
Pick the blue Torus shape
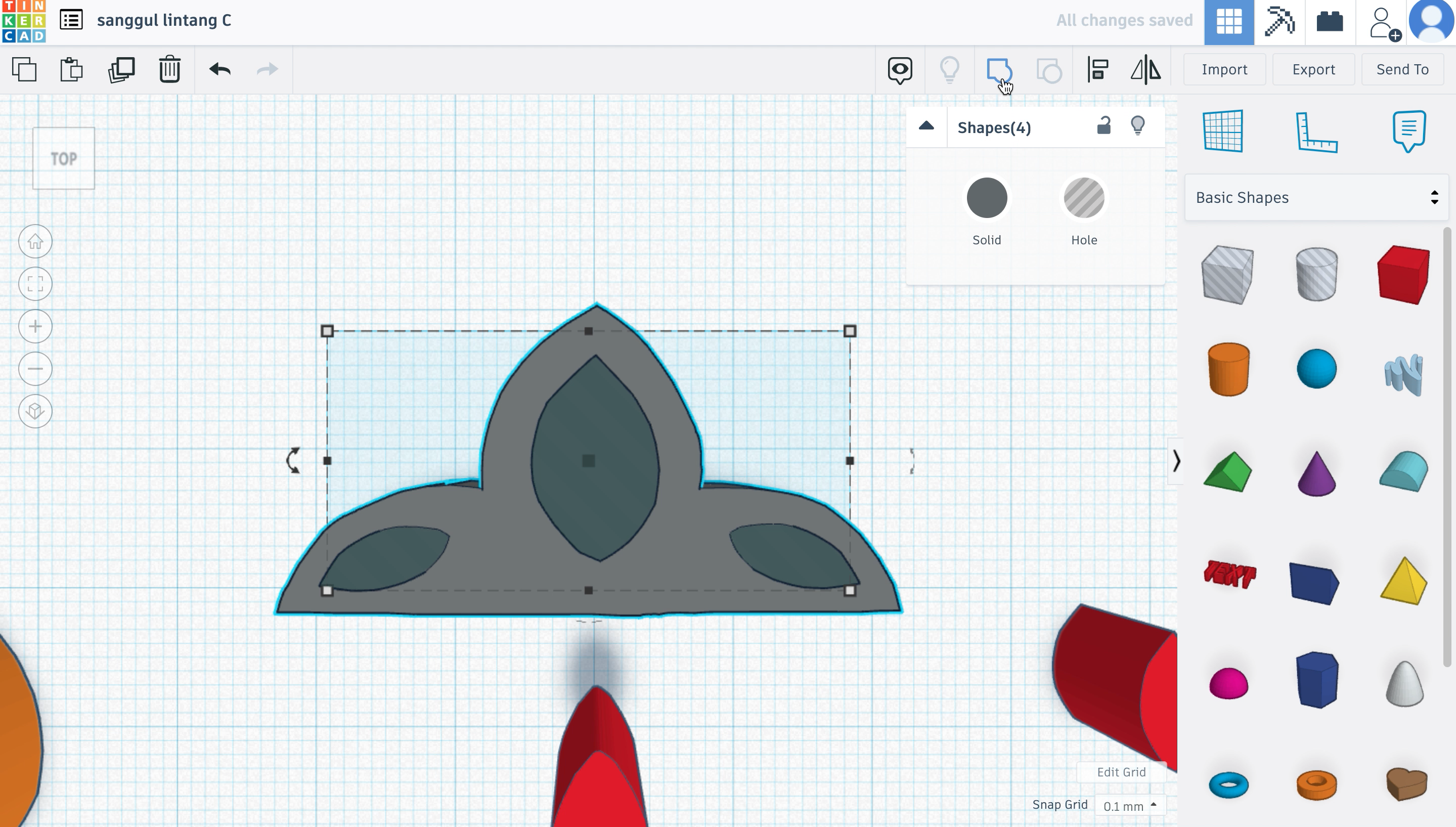[x=1228, y=785]
